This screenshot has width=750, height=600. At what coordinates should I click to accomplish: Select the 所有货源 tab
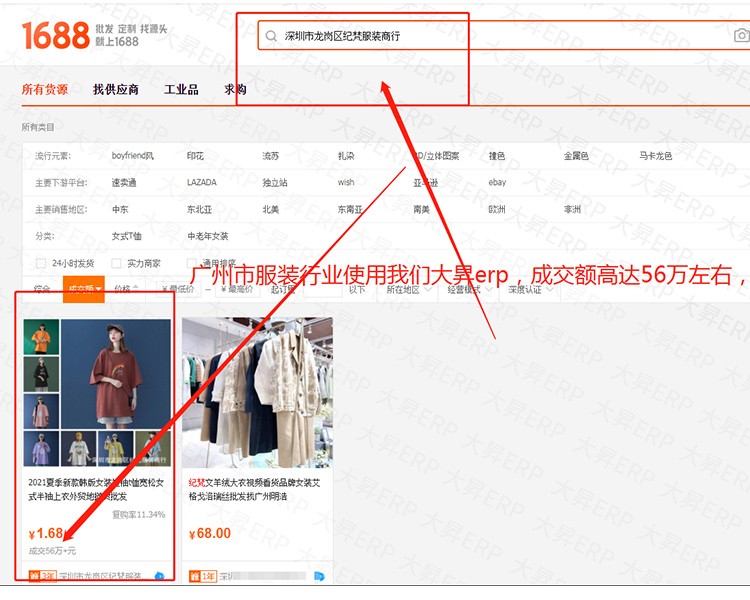click(x=44, y=89)
